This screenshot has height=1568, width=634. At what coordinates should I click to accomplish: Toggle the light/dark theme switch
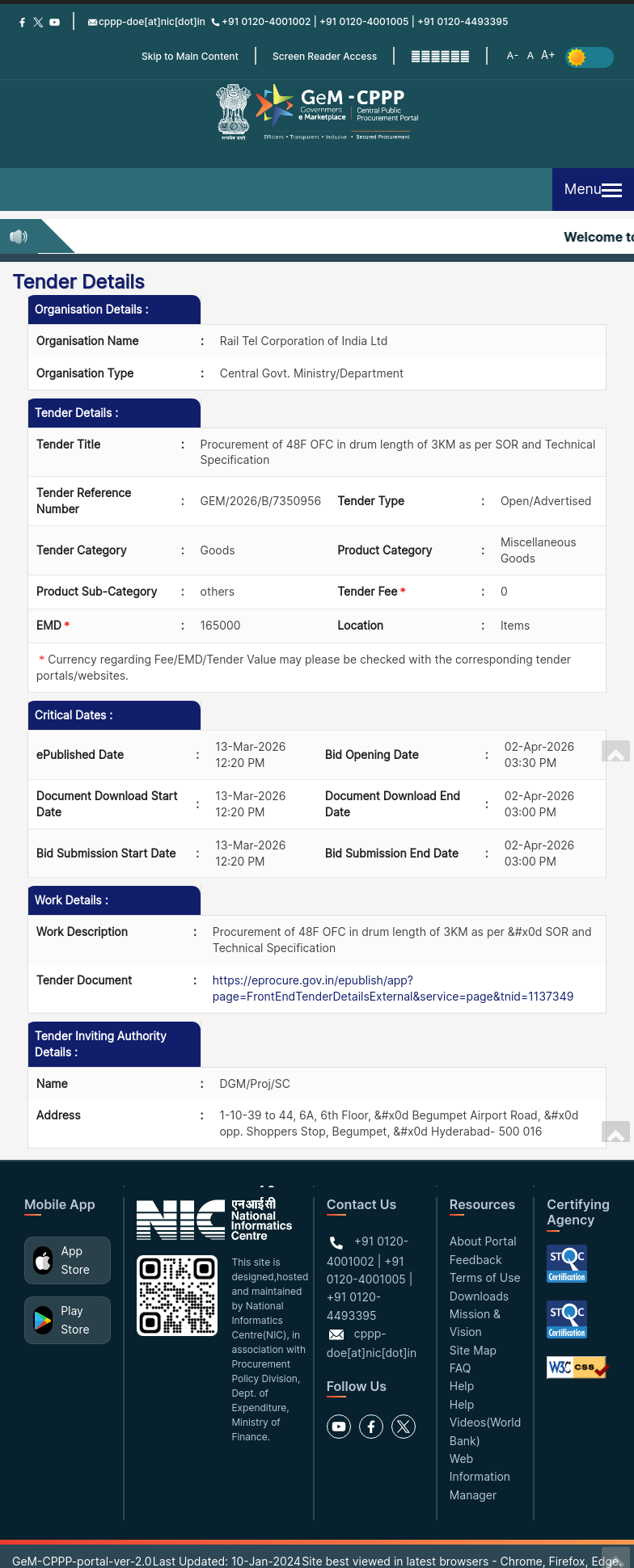tap(590, 57)
